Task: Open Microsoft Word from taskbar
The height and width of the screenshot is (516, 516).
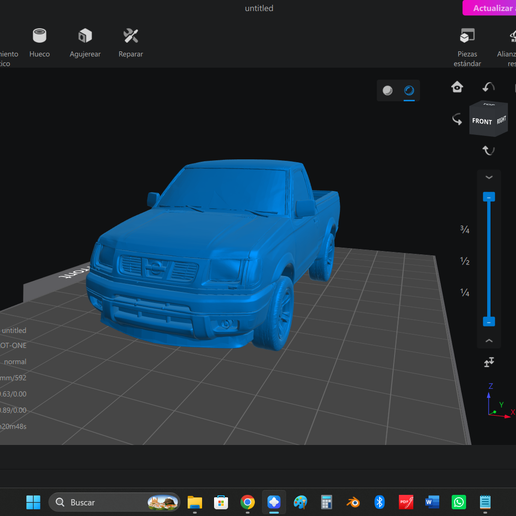Action: 432,502
